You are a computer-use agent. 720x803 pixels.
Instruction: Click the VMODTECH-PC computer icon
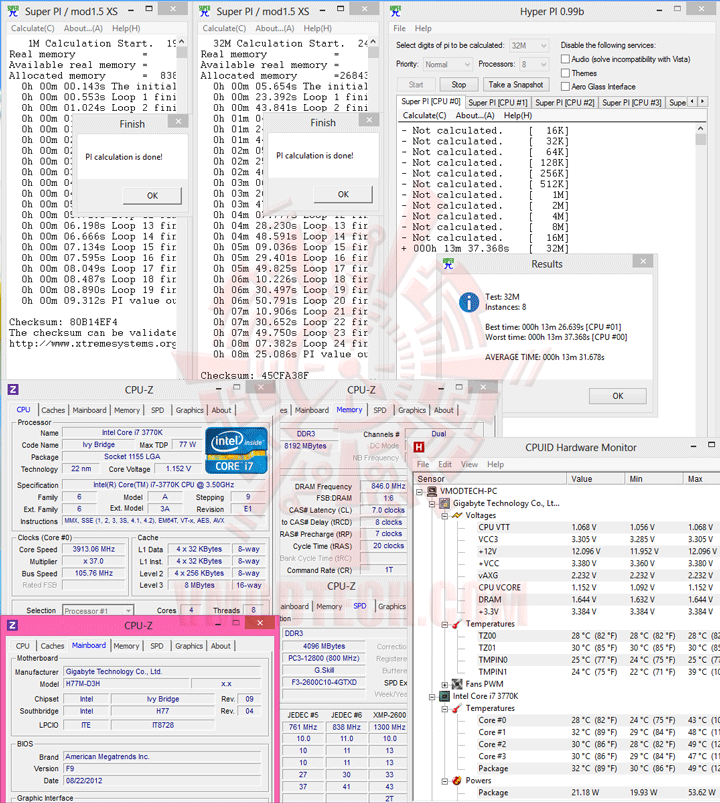pos(432,491)
